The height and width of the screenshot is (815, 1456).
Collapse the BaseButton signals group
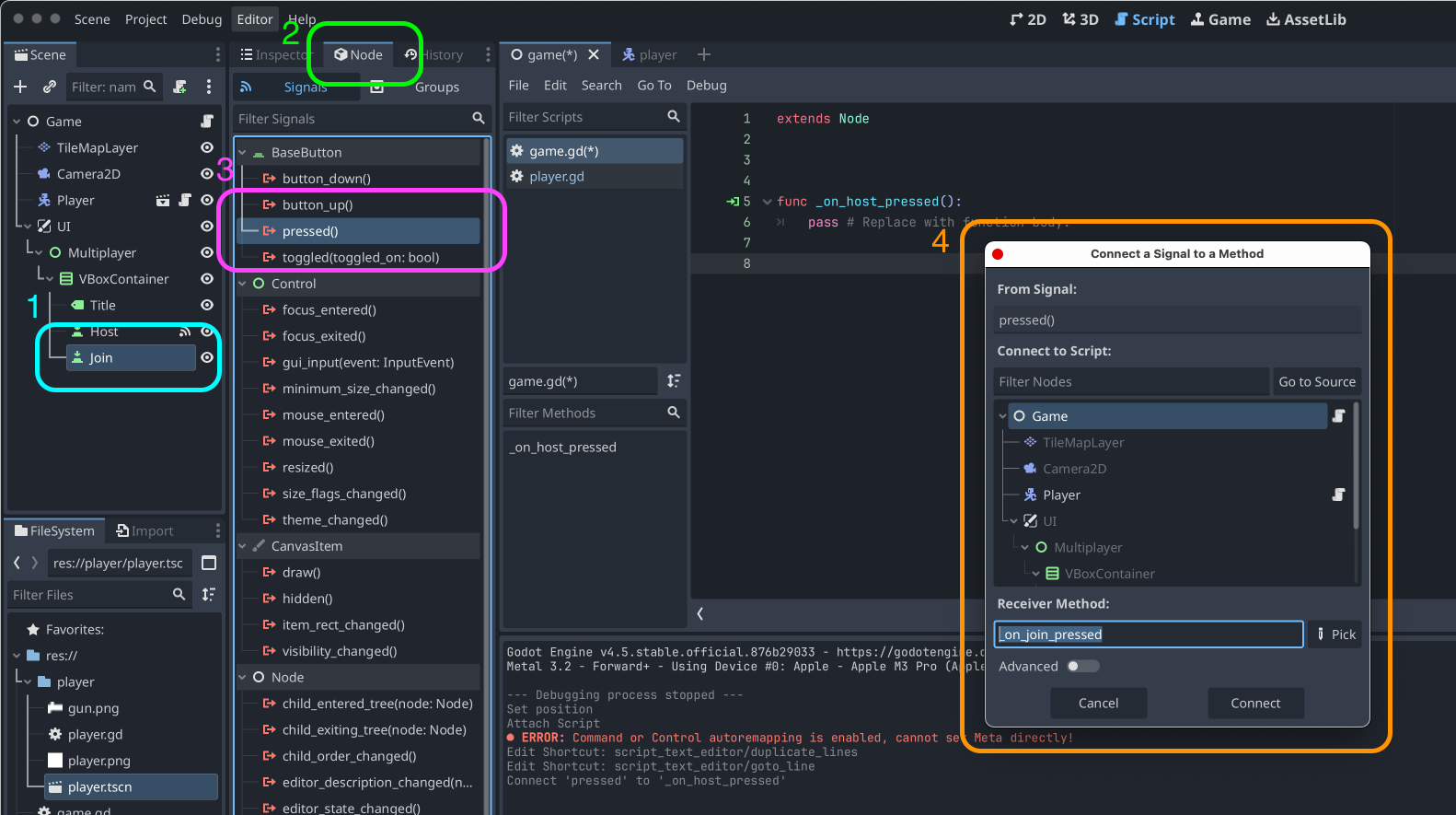(x=243, y=153)
